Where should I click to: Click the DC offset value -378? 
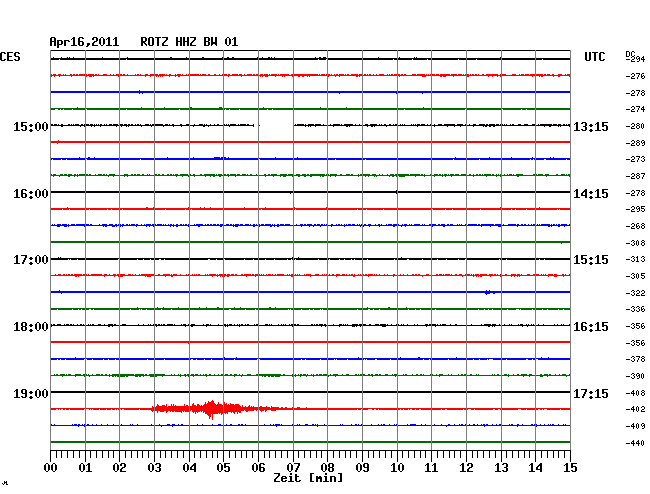click(635, 359)
